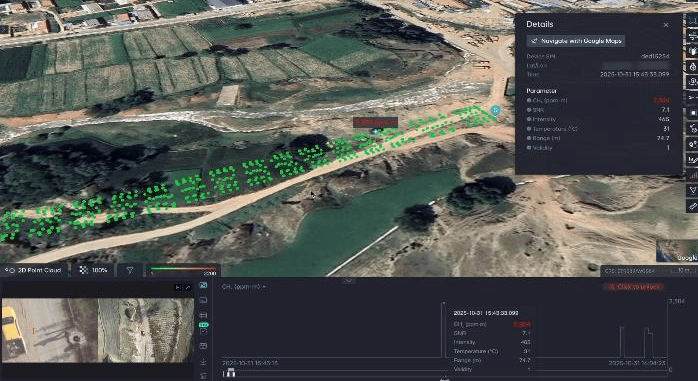Select the Temperature (°C) parameter dot

(528, 129)
